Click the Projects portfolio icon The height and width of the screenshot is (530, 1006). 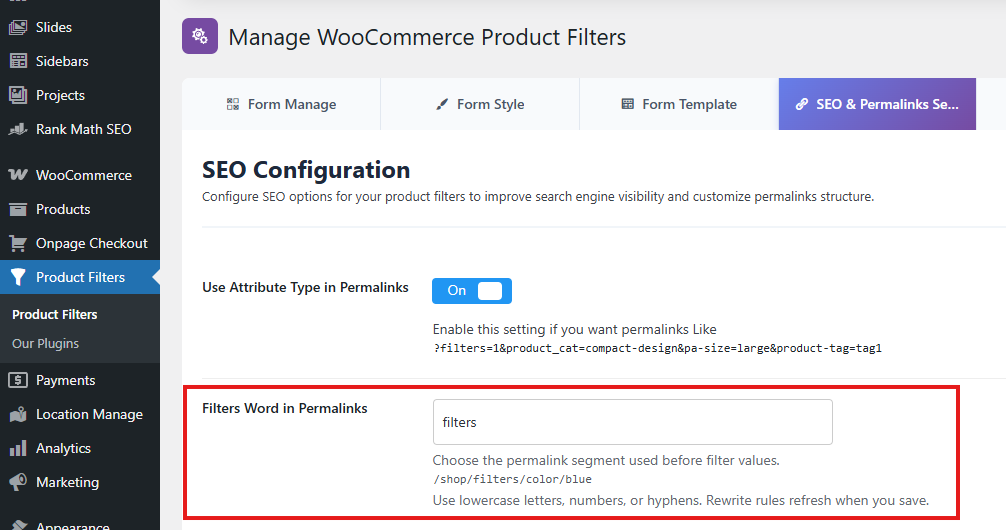18,95
